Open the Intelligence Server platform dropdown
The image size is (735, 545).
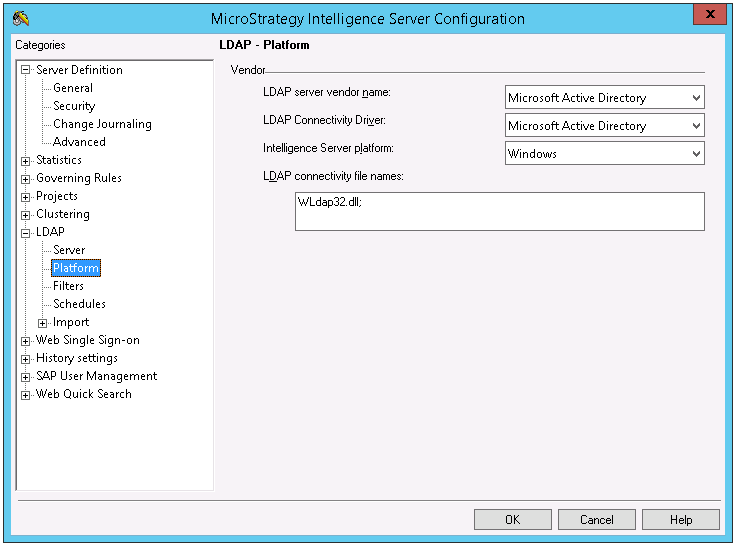696,154
